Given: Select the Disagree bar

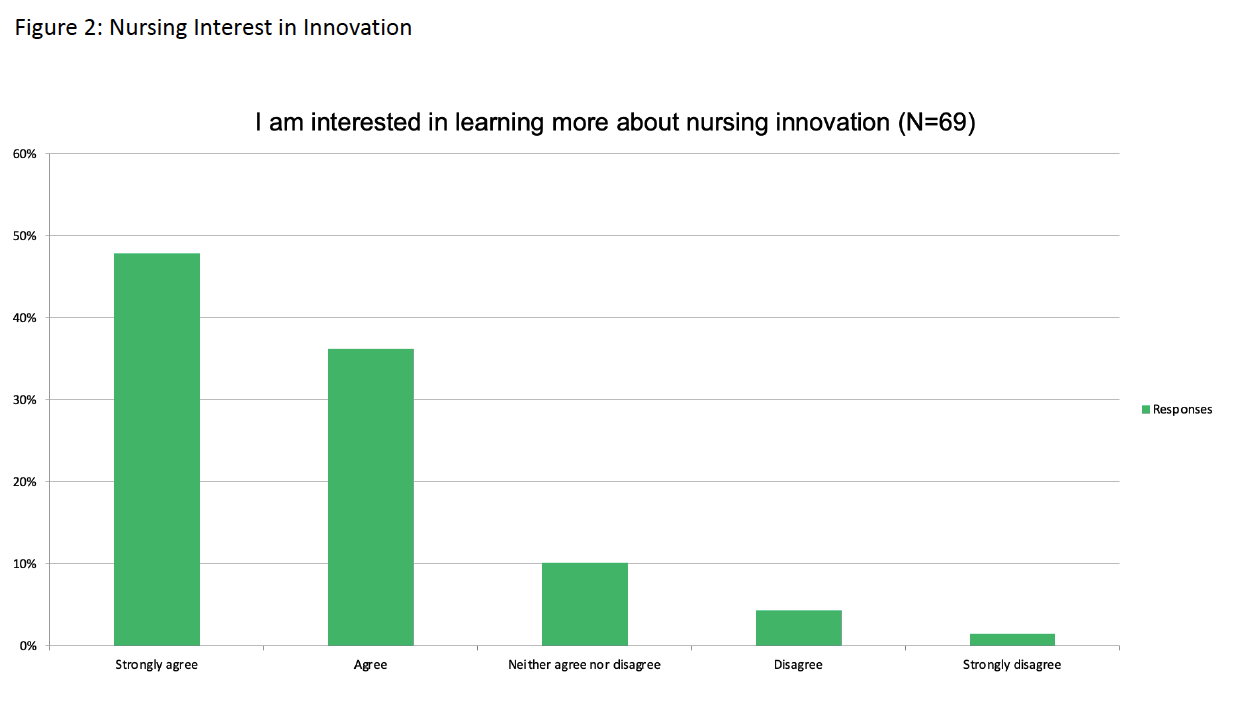Looking at the screenshot, I should click(799, 628).
